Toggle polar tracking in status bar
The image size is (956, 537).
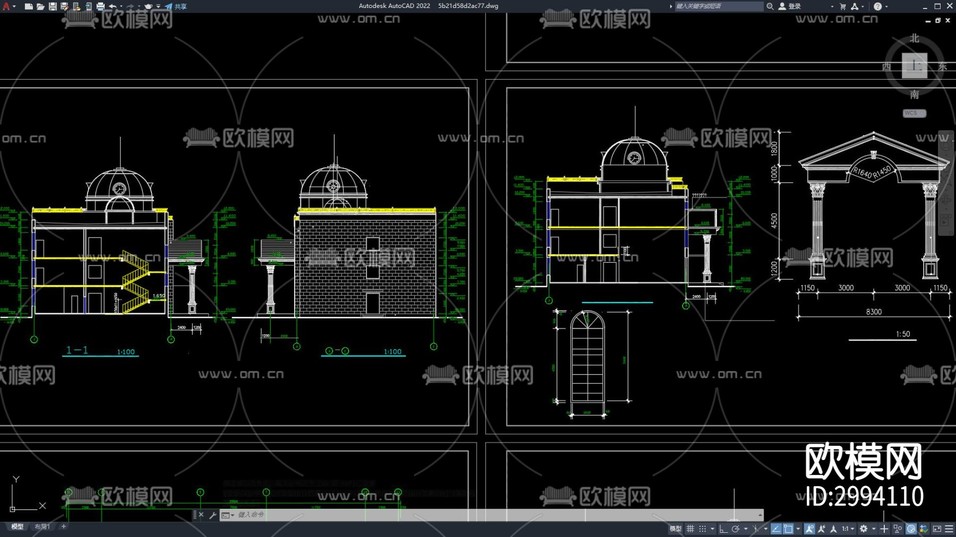pos(736,529)
